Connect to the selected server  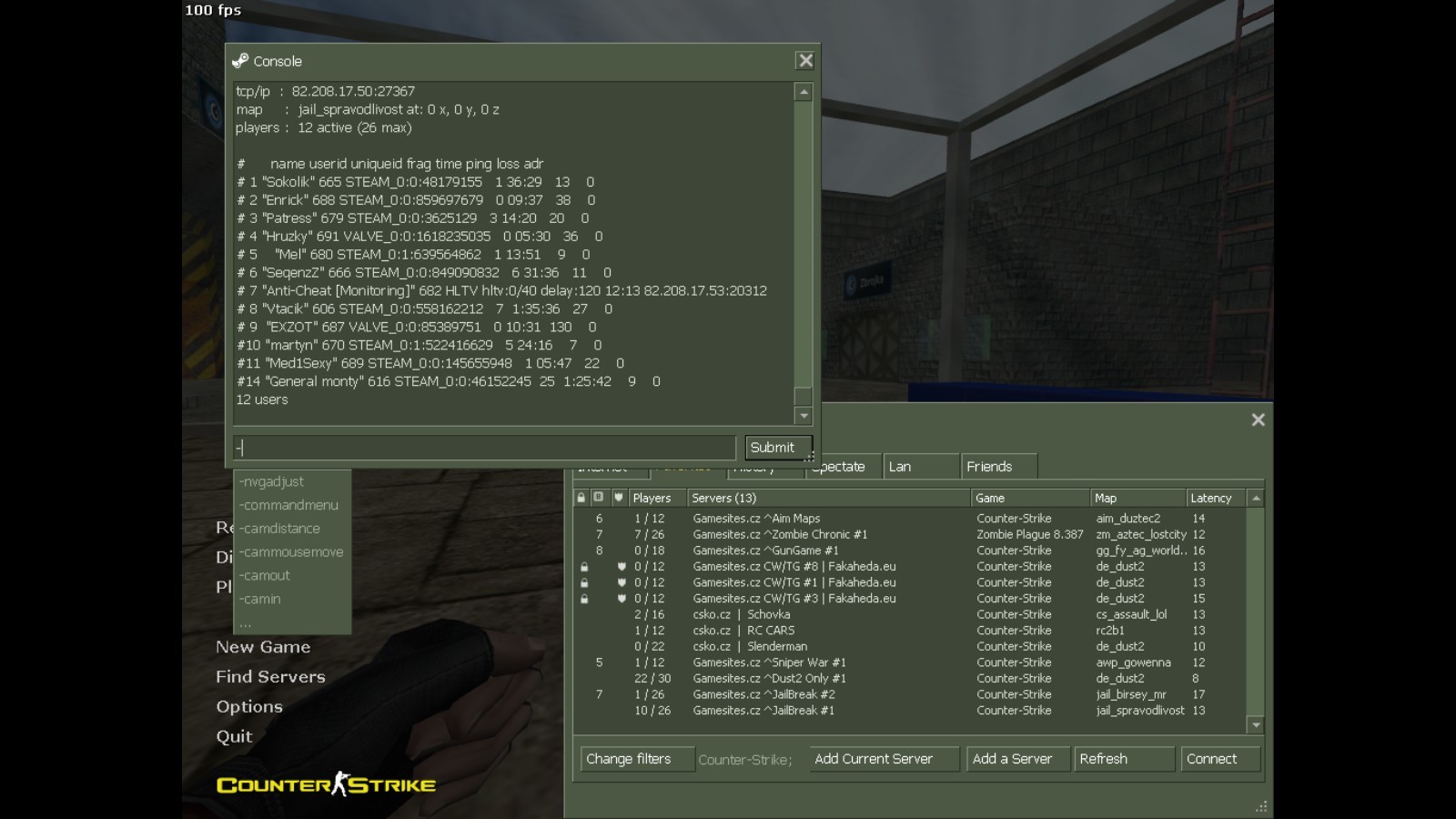click(x=1220, y=759)
